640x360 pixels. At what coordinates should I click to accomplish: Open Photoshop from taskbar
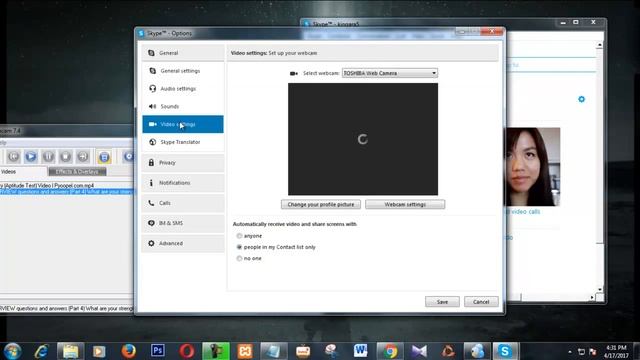coord(158,351)
